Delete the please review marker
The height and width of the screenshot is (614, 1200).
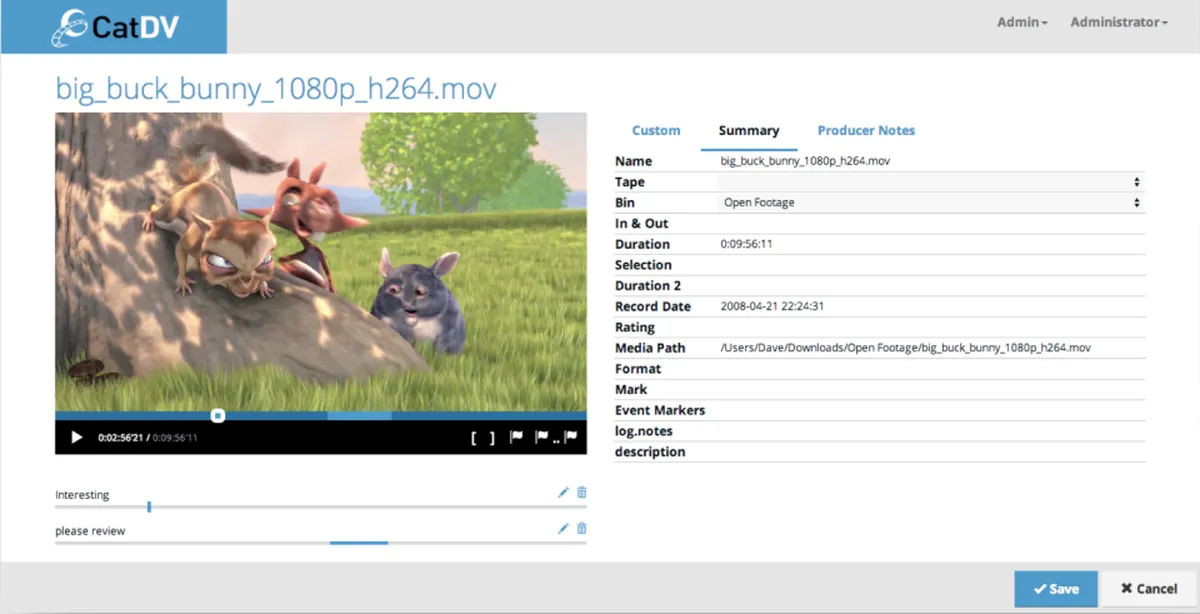(x=581, y=528)
